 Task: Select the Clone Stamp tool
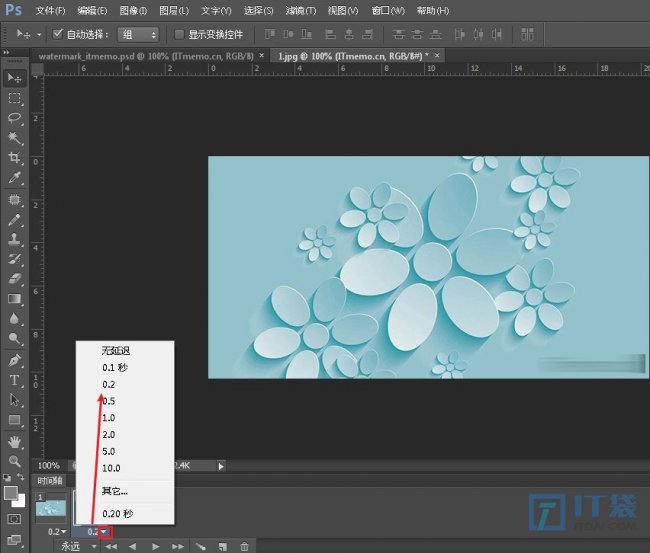(14, 239)
